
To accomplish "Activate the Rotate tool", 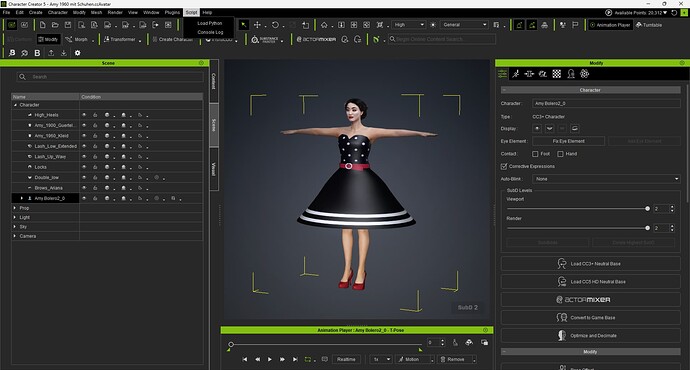I will (x=275, y=25).
